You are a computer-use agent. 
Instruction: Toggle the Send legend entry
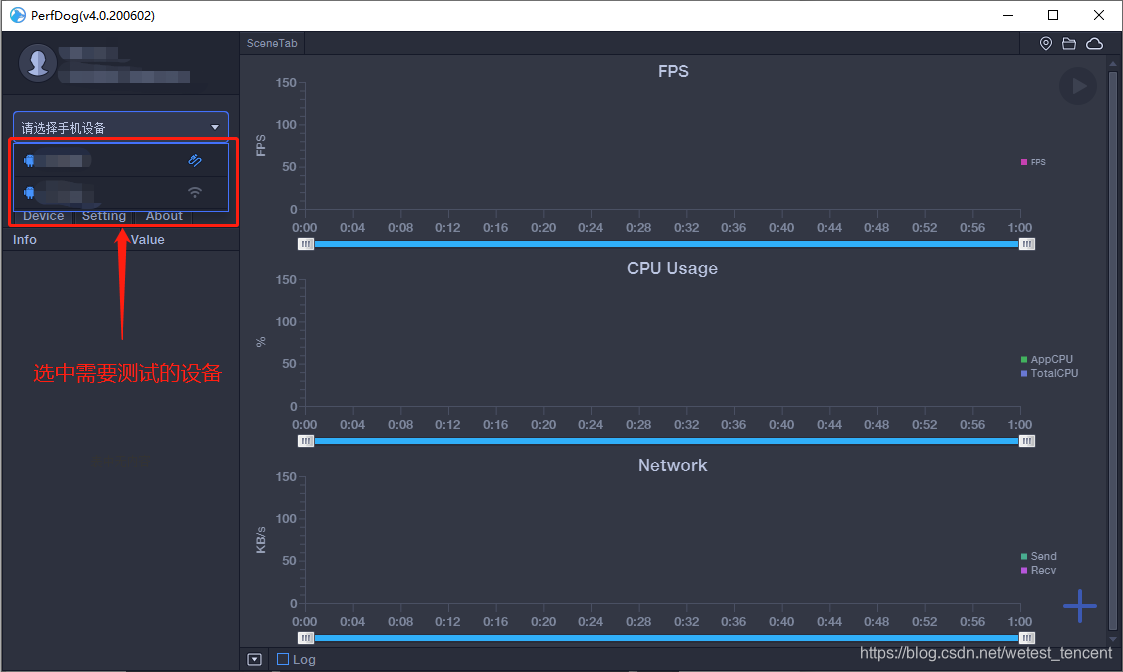coord(1038,556)
